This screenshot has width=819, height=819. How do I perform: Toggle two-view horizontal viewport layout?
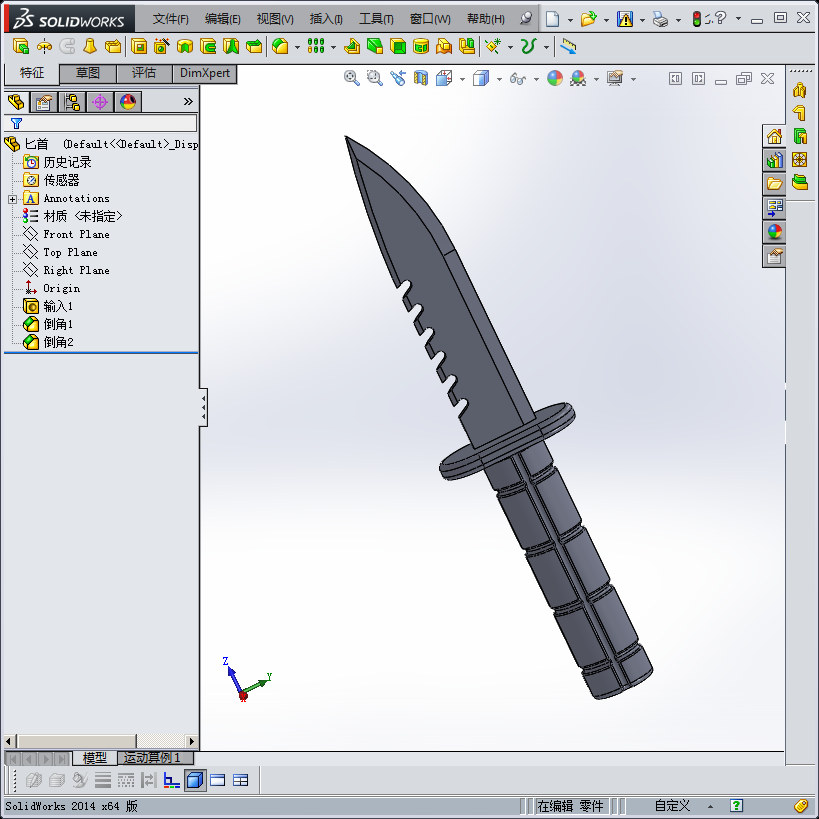coord(217,780)
